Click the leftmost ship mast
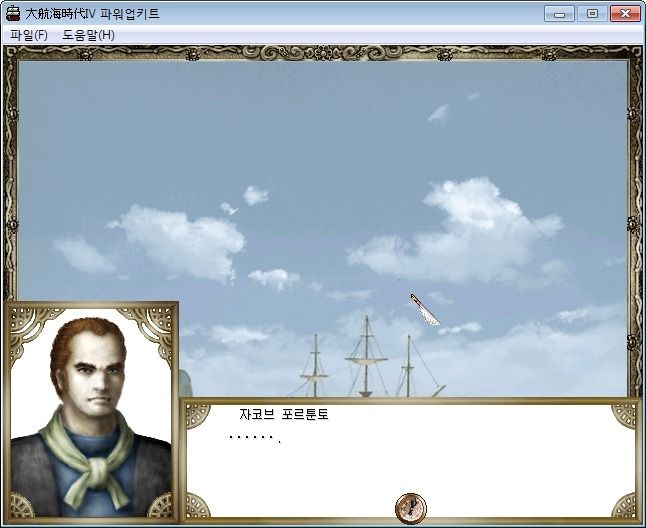 coord(315,365)
